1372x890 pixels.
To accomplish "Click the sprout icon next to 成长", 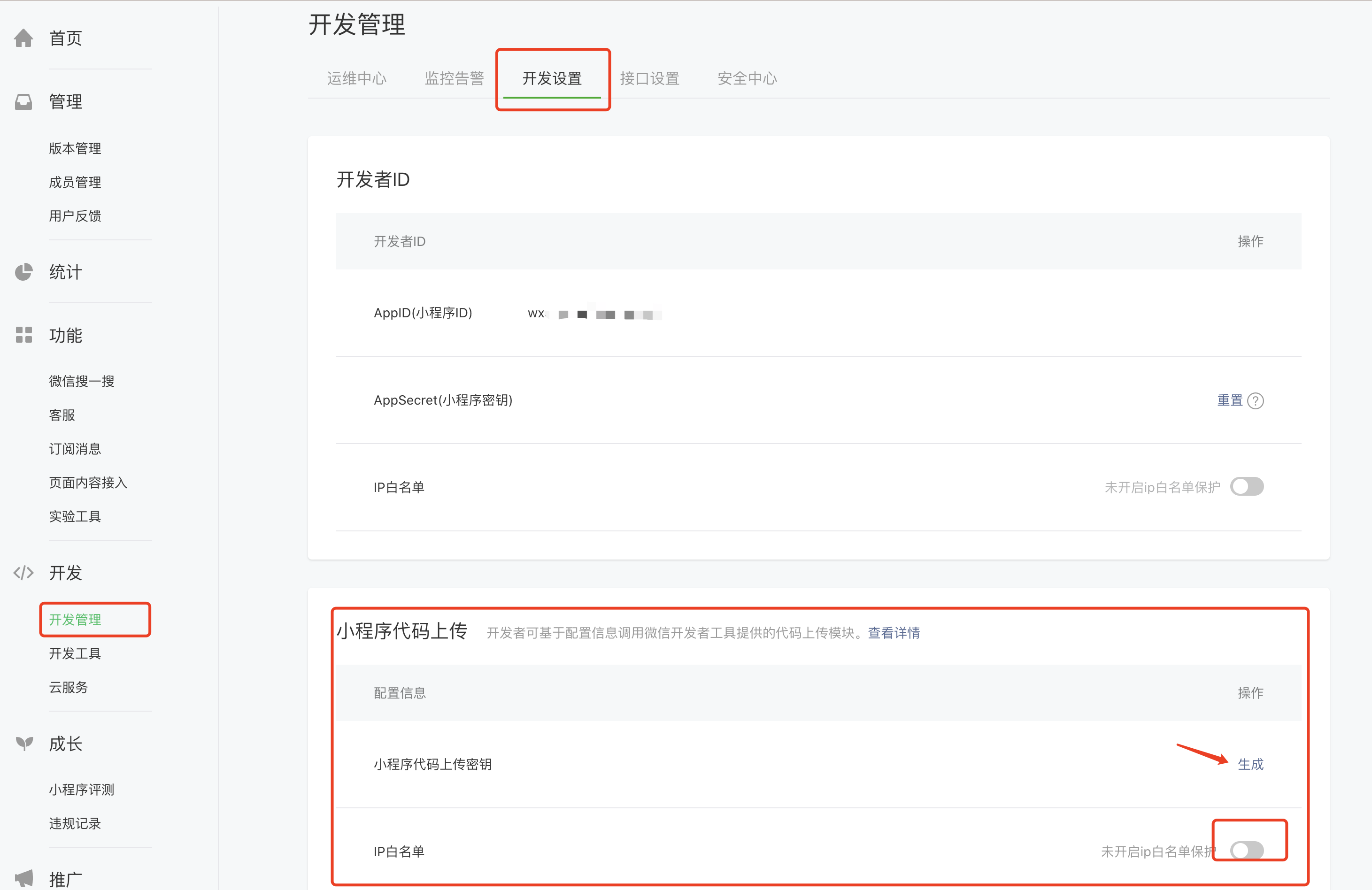I will coord(23,744).
